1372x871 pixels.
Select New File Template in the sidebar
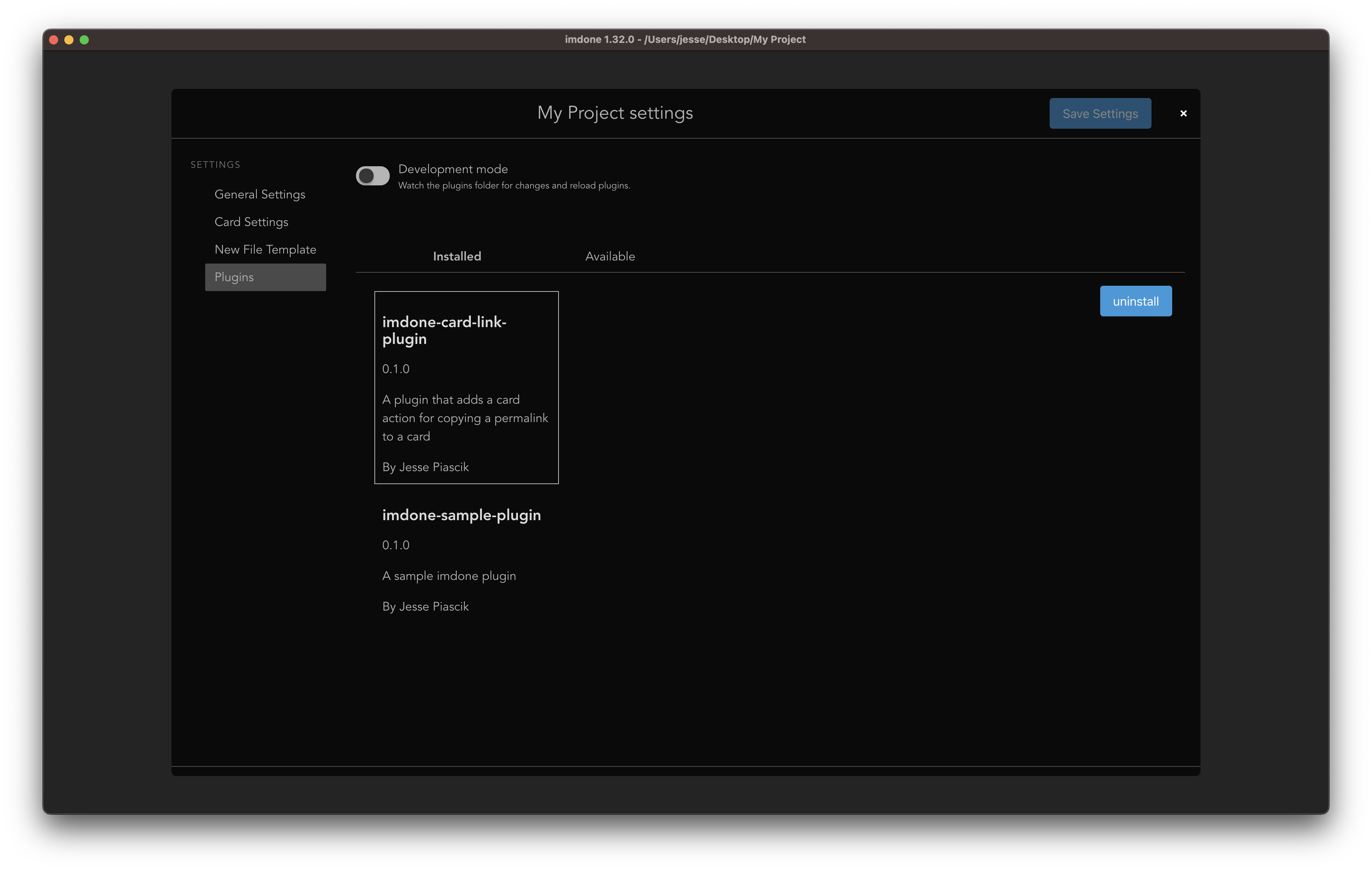265,249
